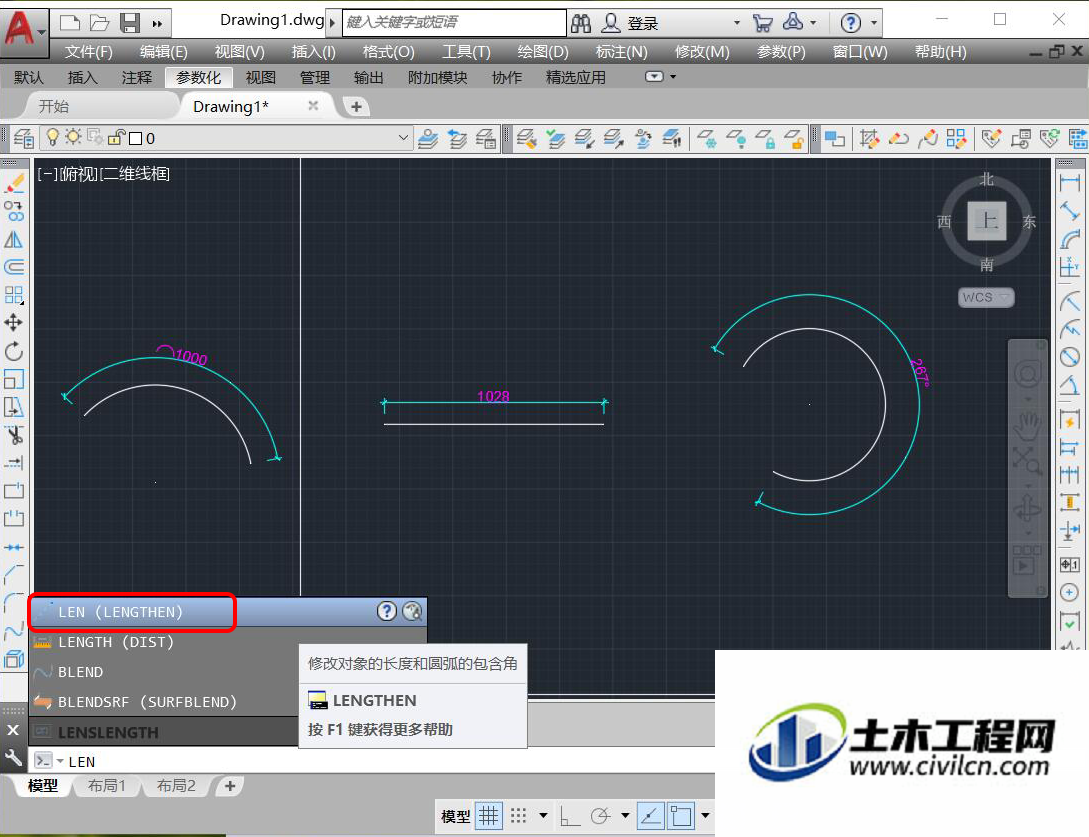Open sign-in dropdown arrow

737,24
